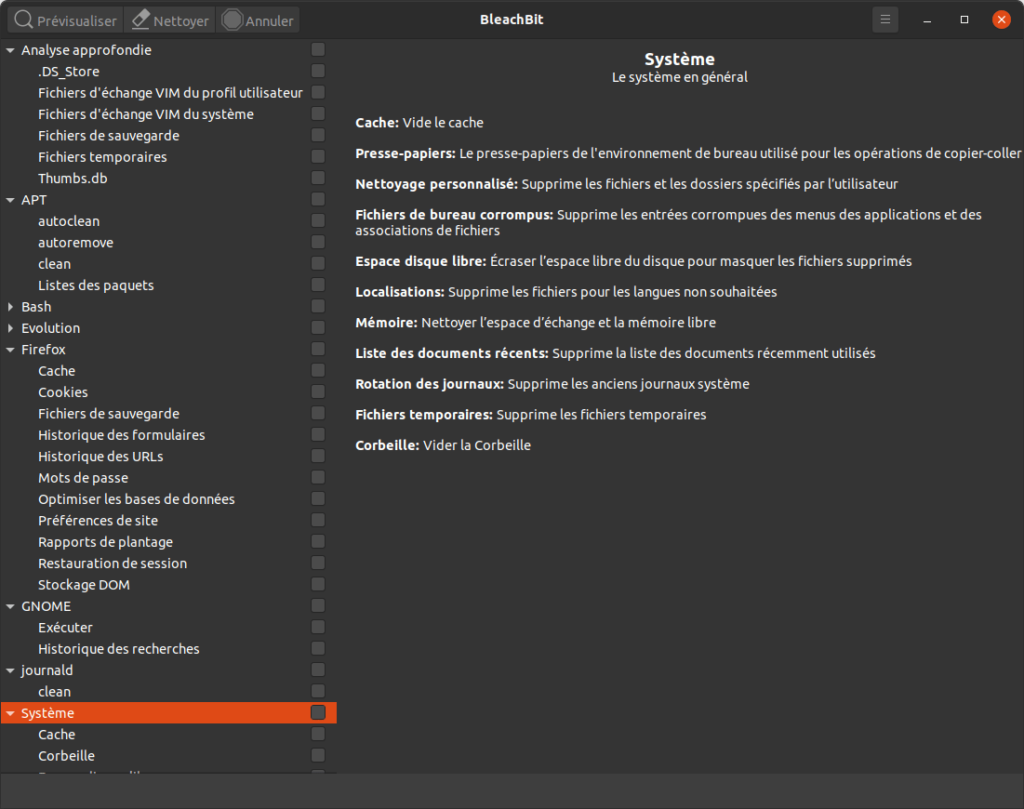Click the magnifier icon on Prévisualiser
This screenshot has width=1024, height=809.
click(x=25, y=19)
